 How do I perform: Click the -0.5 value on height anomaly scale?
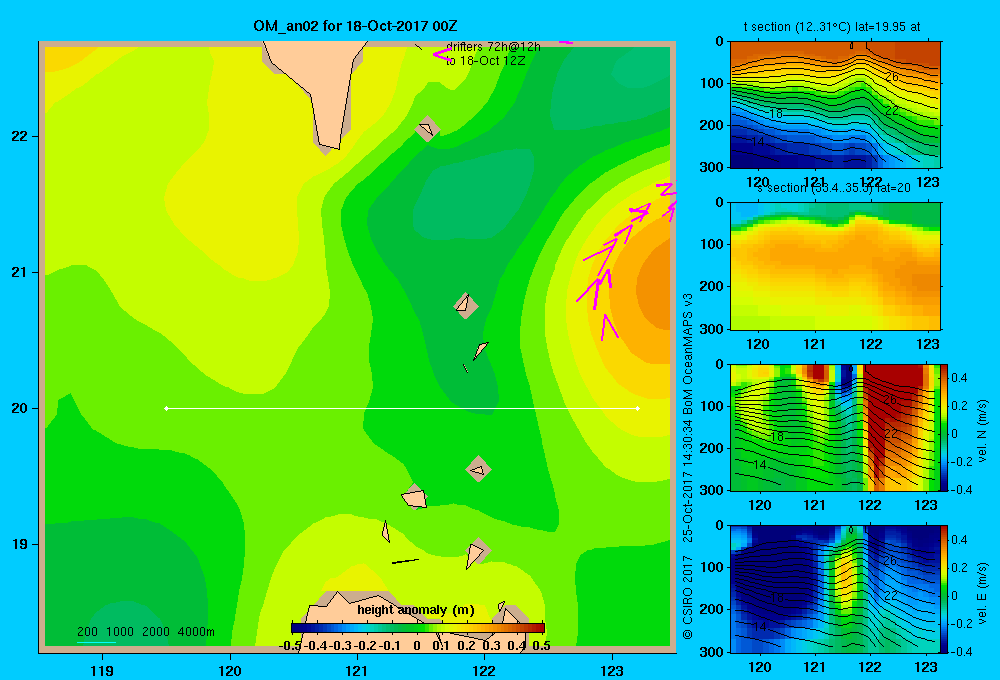click(x=290, y=646)
